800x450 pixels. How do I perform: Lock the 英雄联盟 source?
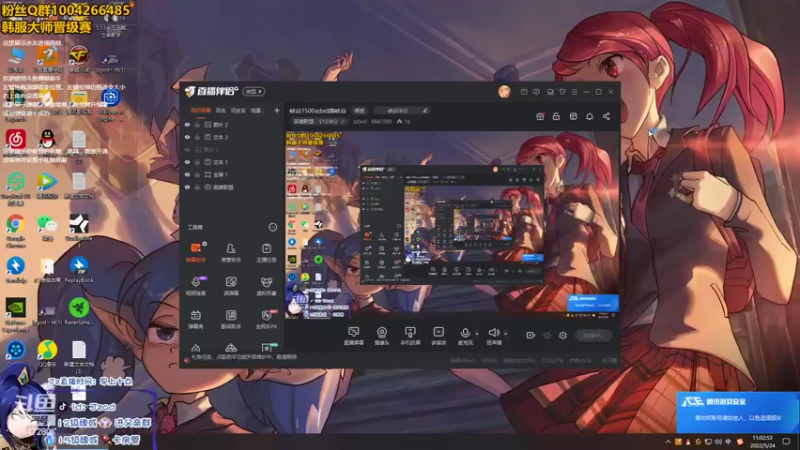click(197, 187)
